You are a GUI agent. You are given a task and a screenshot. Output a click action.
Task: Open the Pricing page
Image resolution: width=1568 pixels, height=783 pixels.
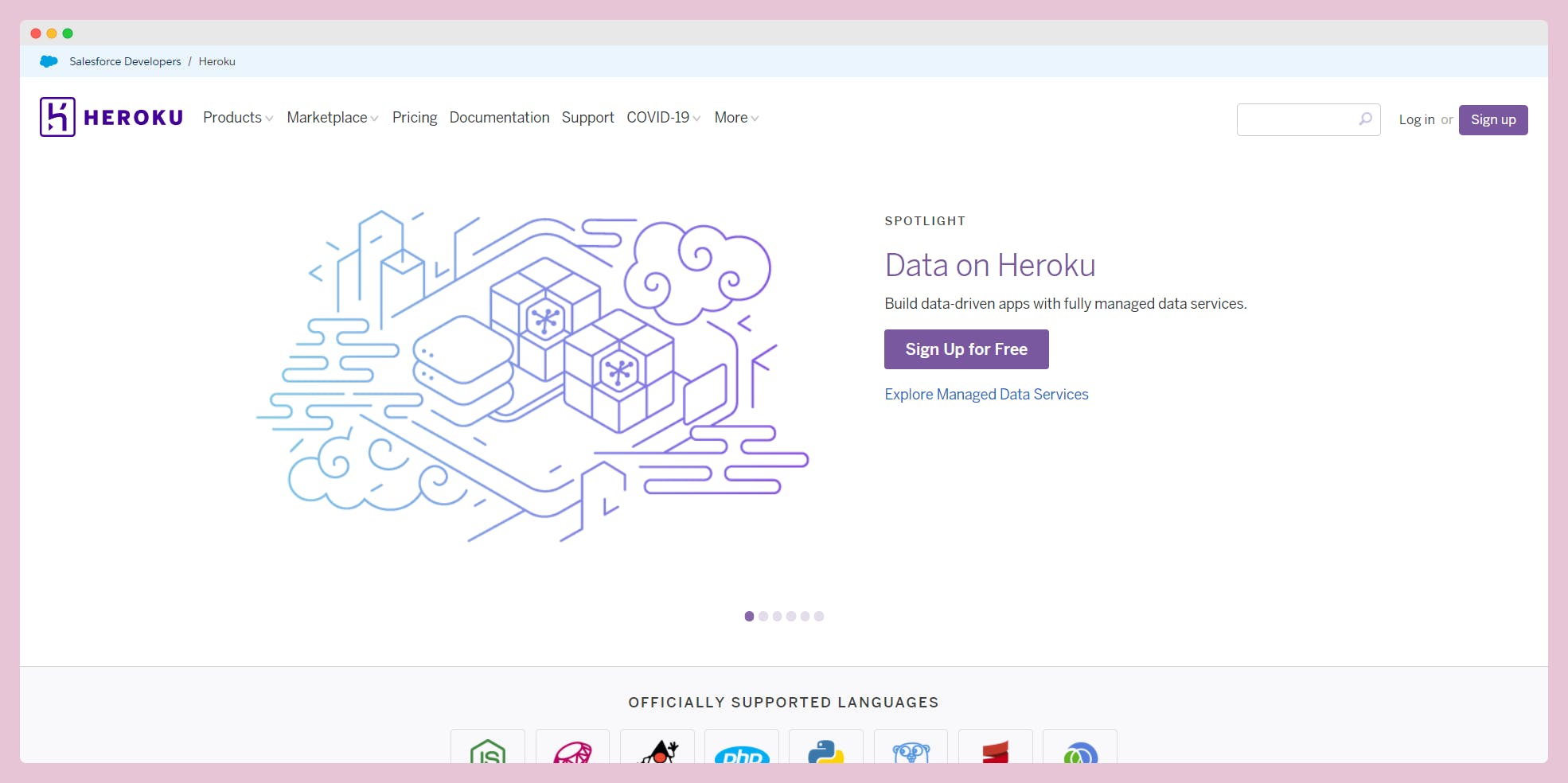point(415,117)
